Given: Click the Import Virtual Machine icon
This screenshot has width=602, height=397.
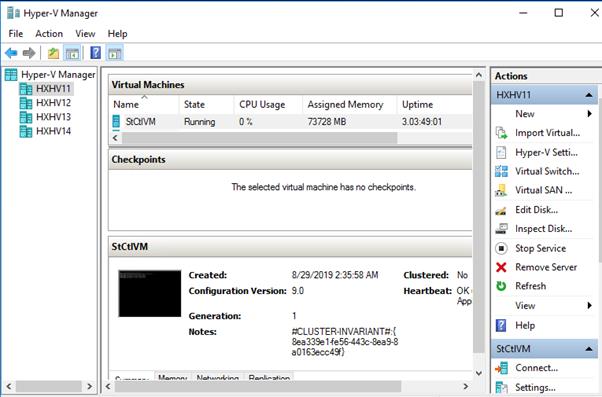Looking at the screenshot, I should click(x=501, y=133).
